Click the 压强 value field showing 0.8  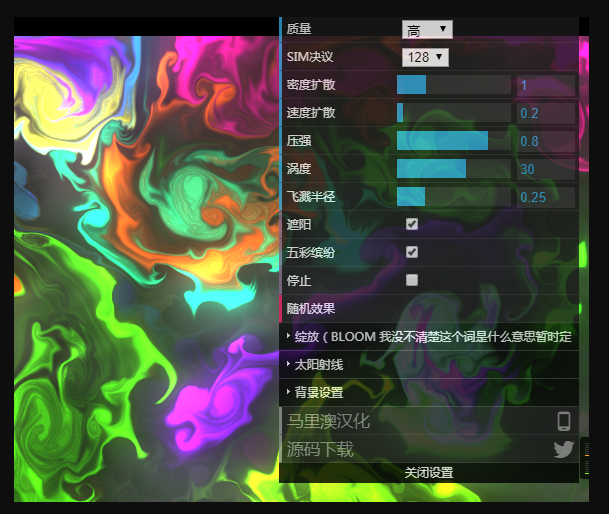[x=546, y=141]
